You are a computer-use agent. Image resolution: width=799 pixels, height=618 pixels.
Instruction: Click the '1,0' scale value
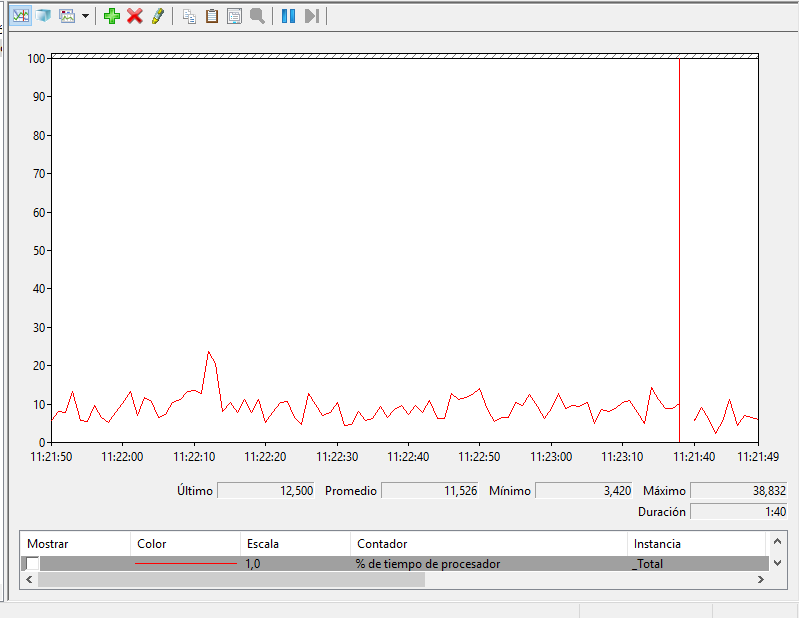point(253,564)
